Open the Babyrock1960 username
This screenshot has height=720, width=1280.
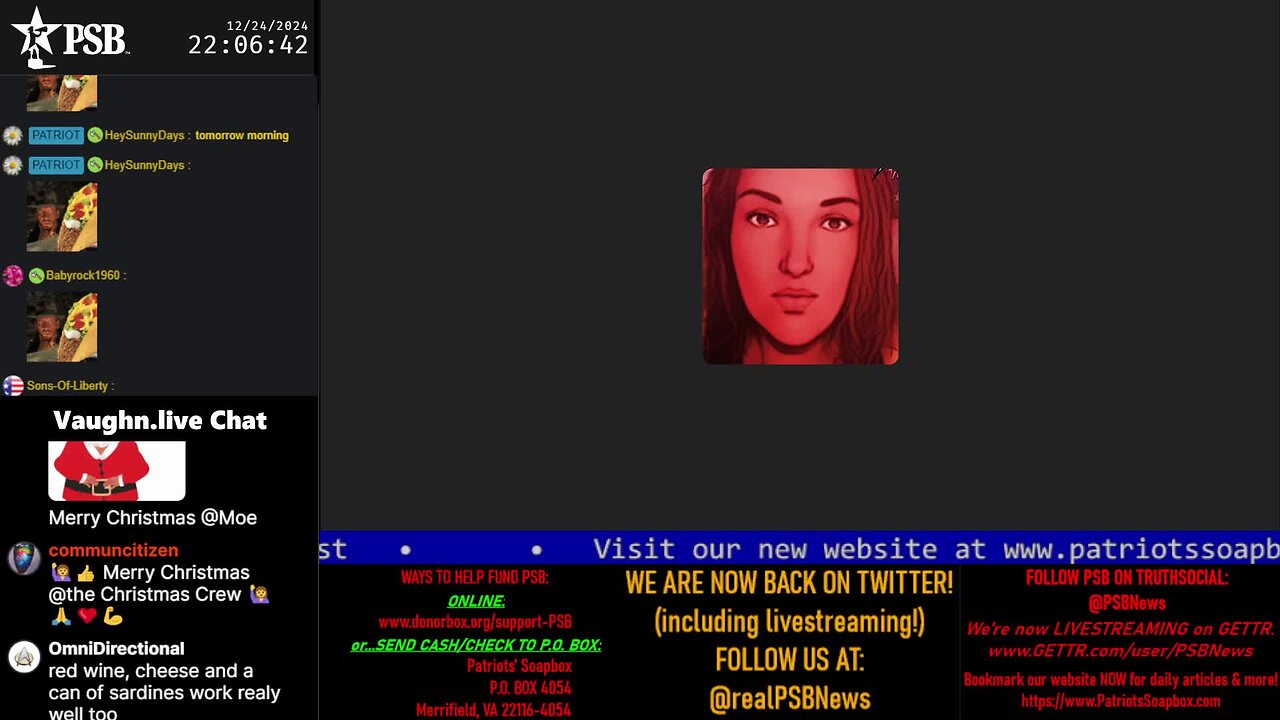[83, 276]
